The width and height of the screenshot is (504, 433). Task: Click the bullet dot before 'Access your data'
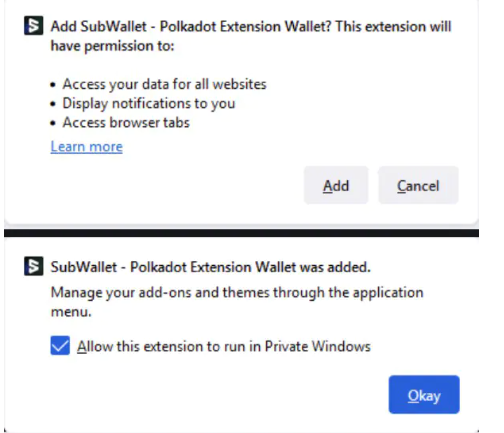tap(53, 85)
